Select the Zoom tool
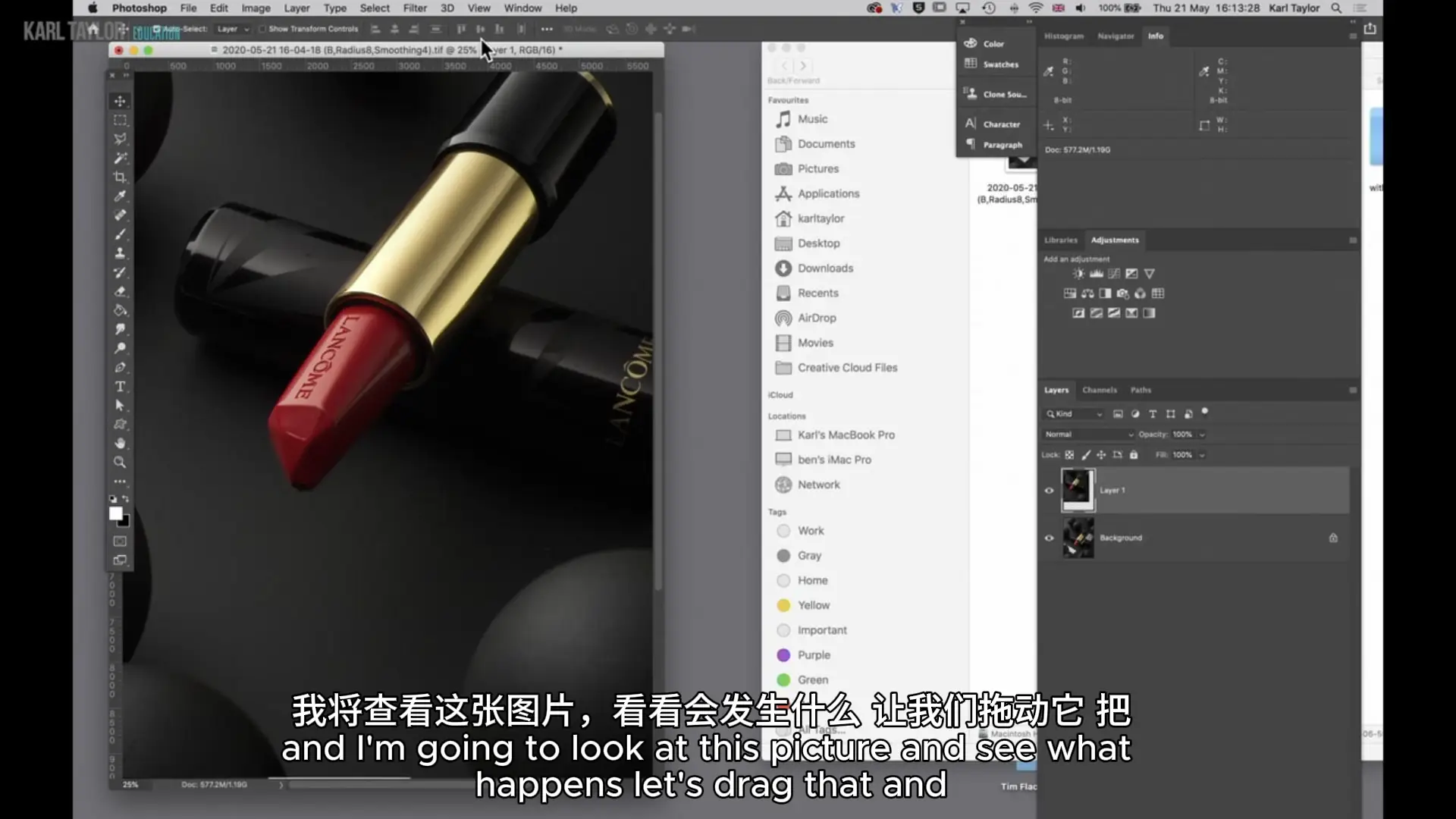Image resolution: width=1456 pixels, height=819 pixels. click(x=120, y=462)
